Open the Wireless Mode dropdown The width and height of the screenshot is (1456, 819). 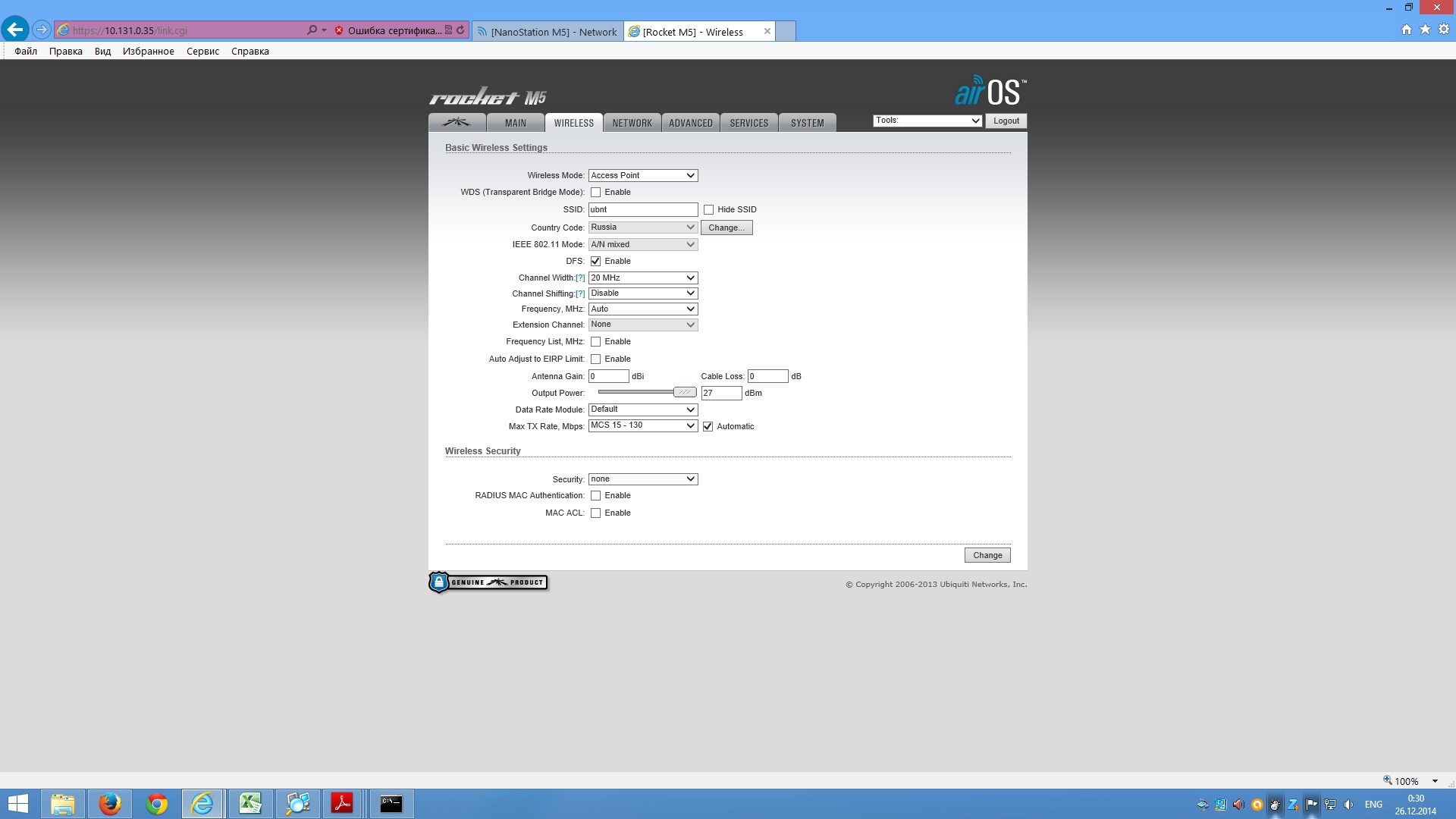[643, 175]
